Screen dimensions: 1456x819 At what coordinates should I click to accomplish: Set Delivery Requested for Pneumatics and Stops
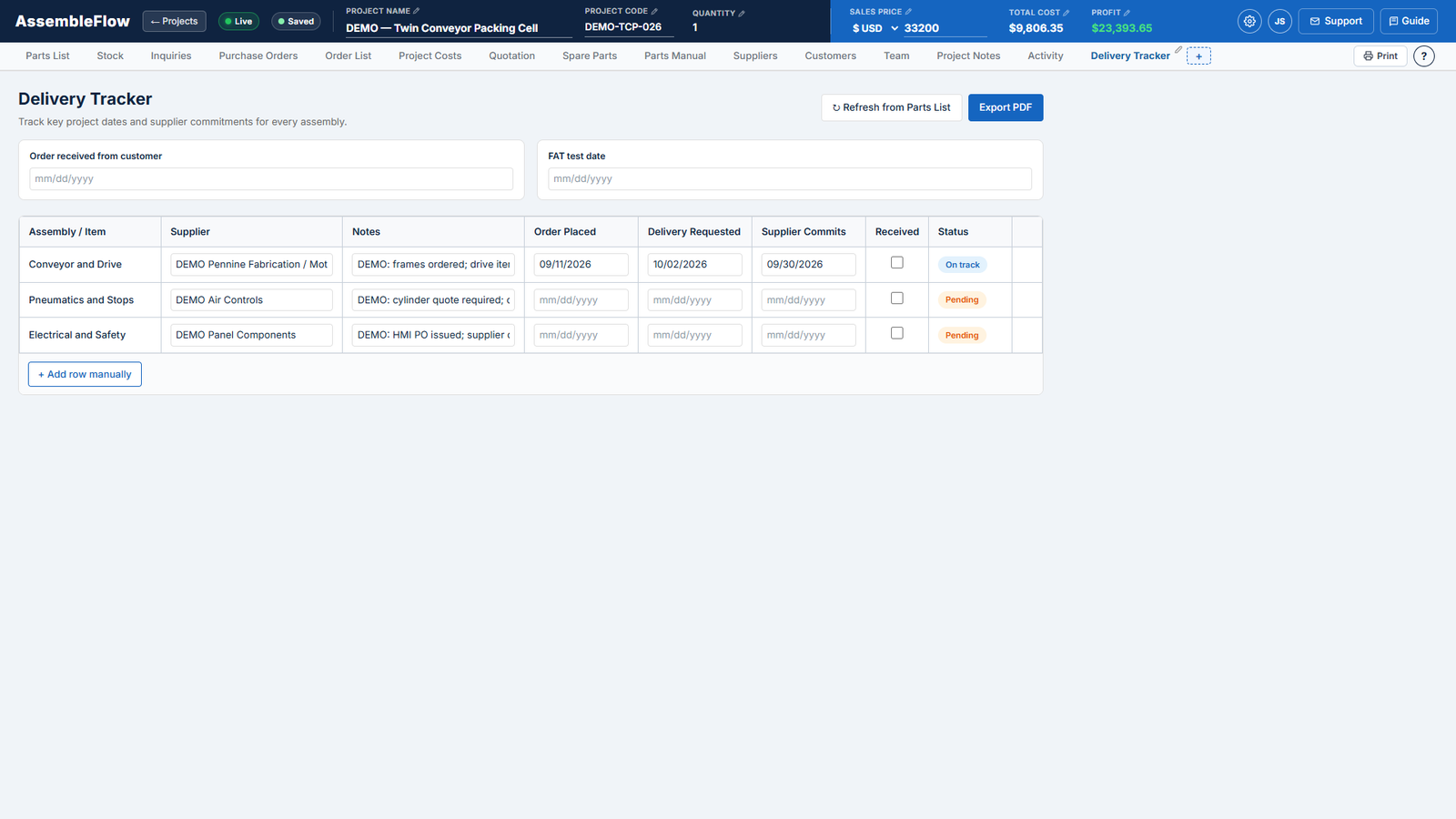695,299
